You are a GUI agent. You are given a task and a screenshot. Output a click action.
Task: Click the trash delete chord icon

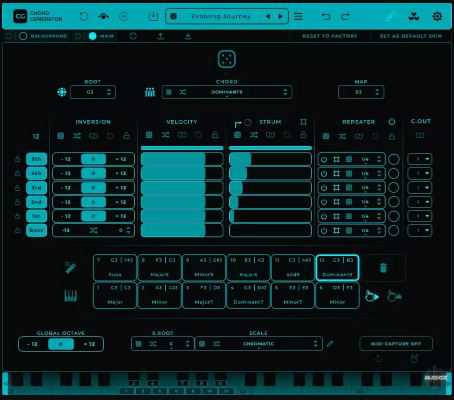click(x=383, y=267)
